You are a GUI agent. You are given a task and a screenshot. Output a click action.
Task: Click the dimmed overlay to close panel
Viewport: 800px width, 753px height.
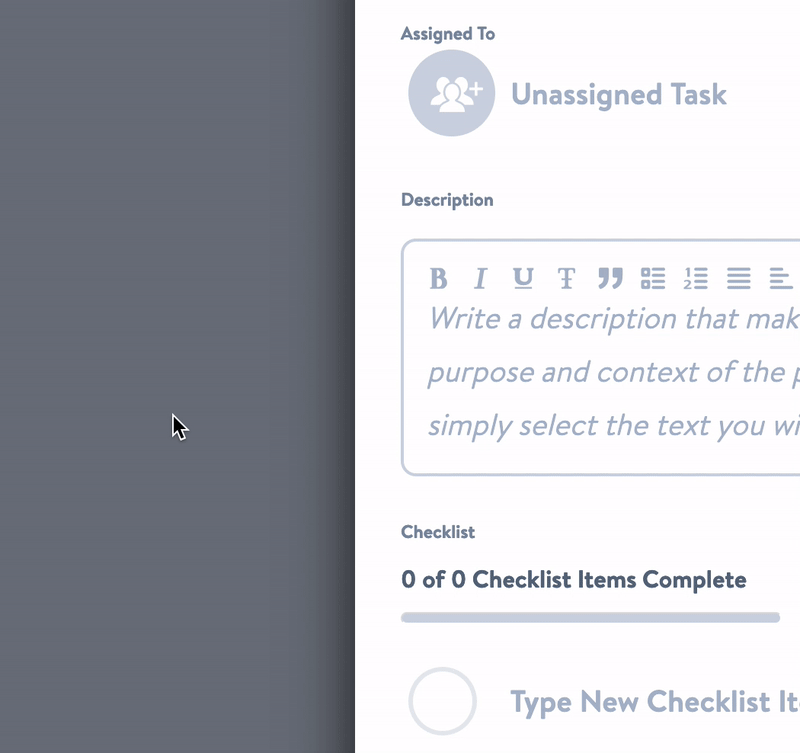[177, 376]
